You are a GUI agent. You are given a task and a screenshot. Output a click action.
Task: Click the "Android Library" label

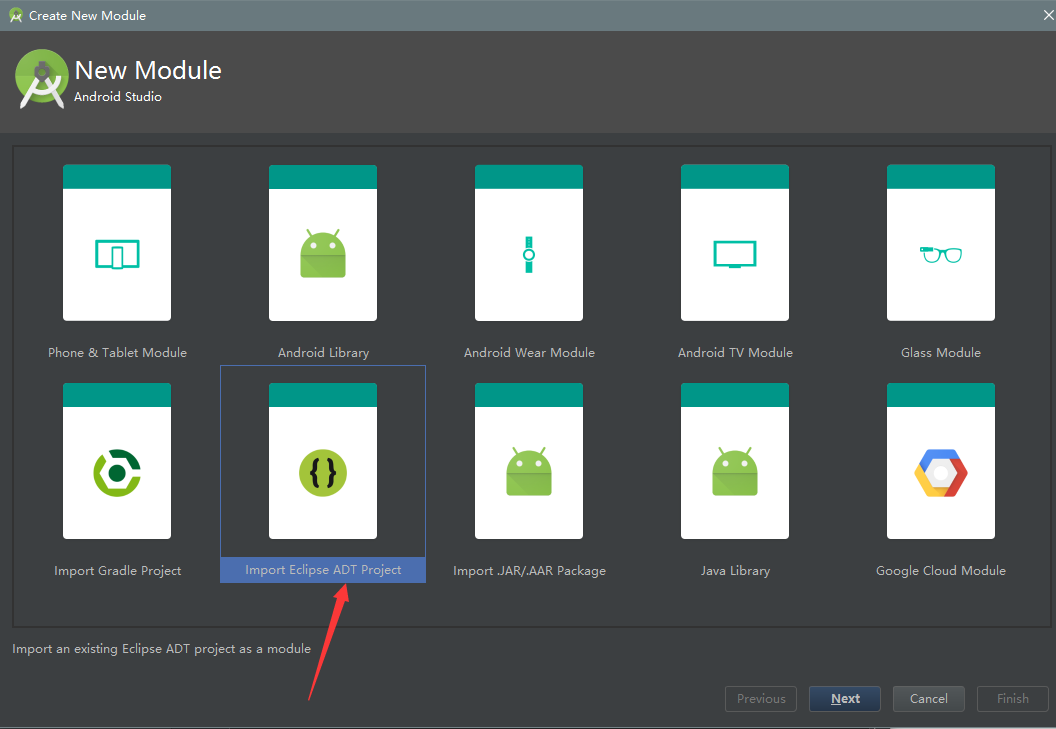(323, 352)
